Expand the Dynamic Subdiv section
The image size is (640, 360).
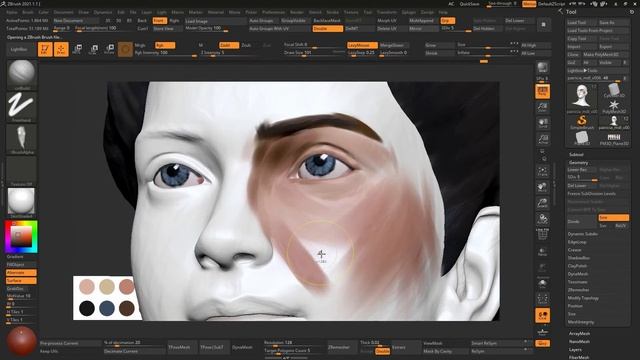pos(583,234)
